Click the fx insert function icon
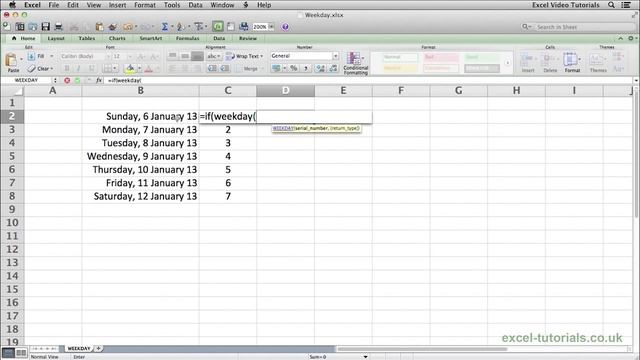The height and width of the screenshot is (360, 640). pos(99,80)
